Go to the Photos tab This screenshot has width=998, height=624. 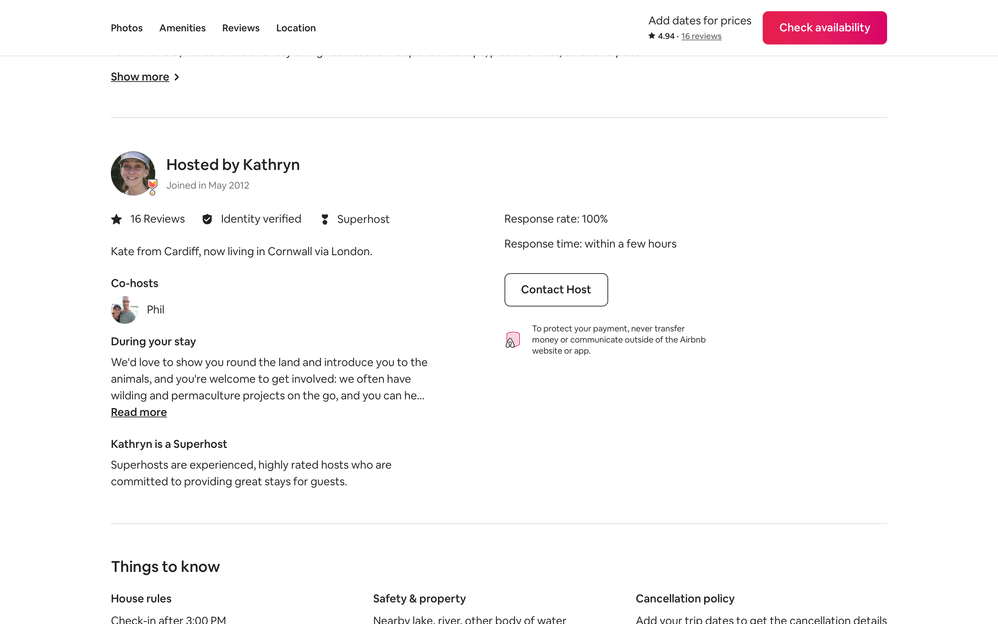tap(127, 28)
